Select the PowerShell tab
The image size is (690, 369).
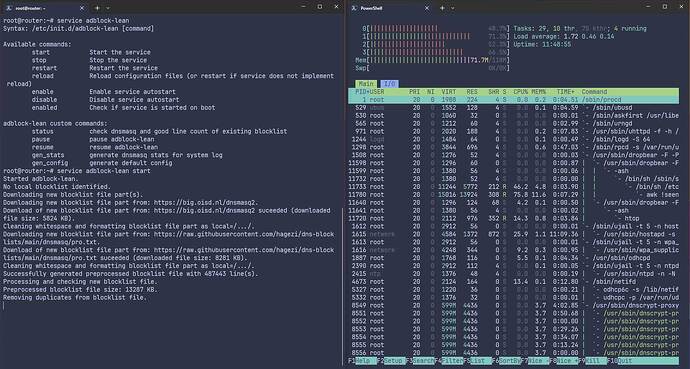(x=390, y=8)
